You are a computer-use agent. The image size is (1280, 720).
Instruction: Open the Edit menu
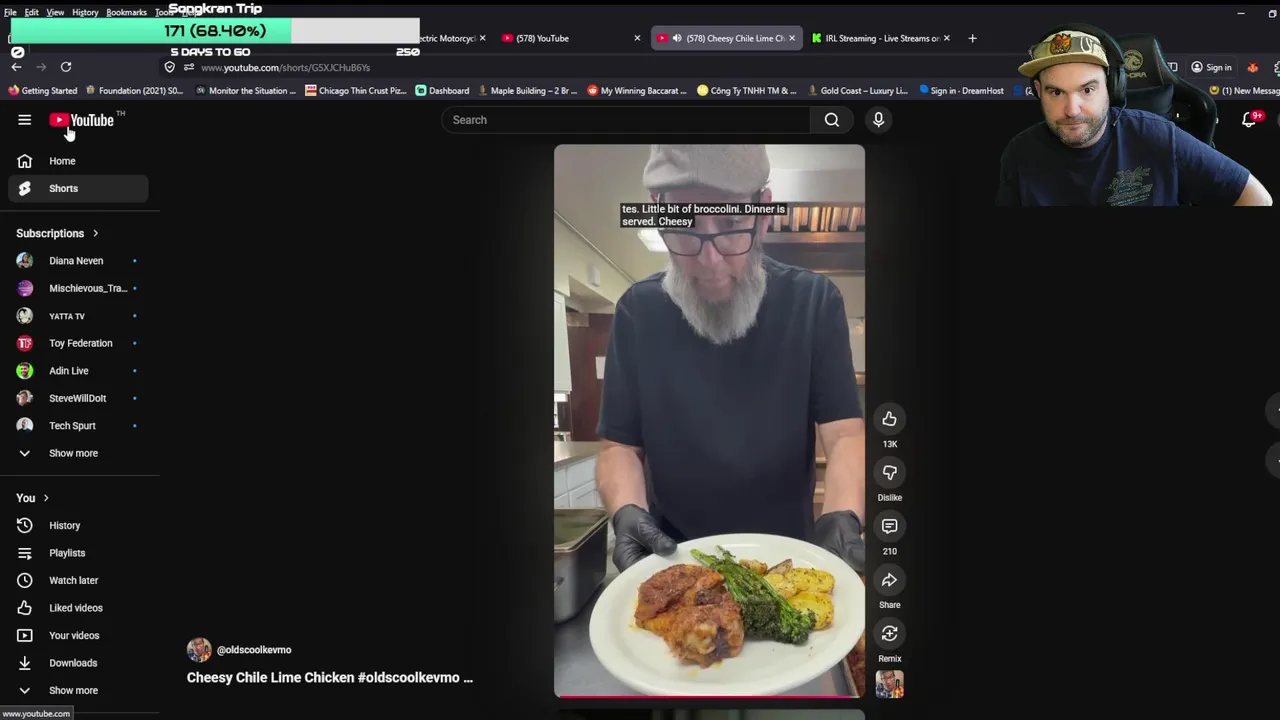coord(32,12)
